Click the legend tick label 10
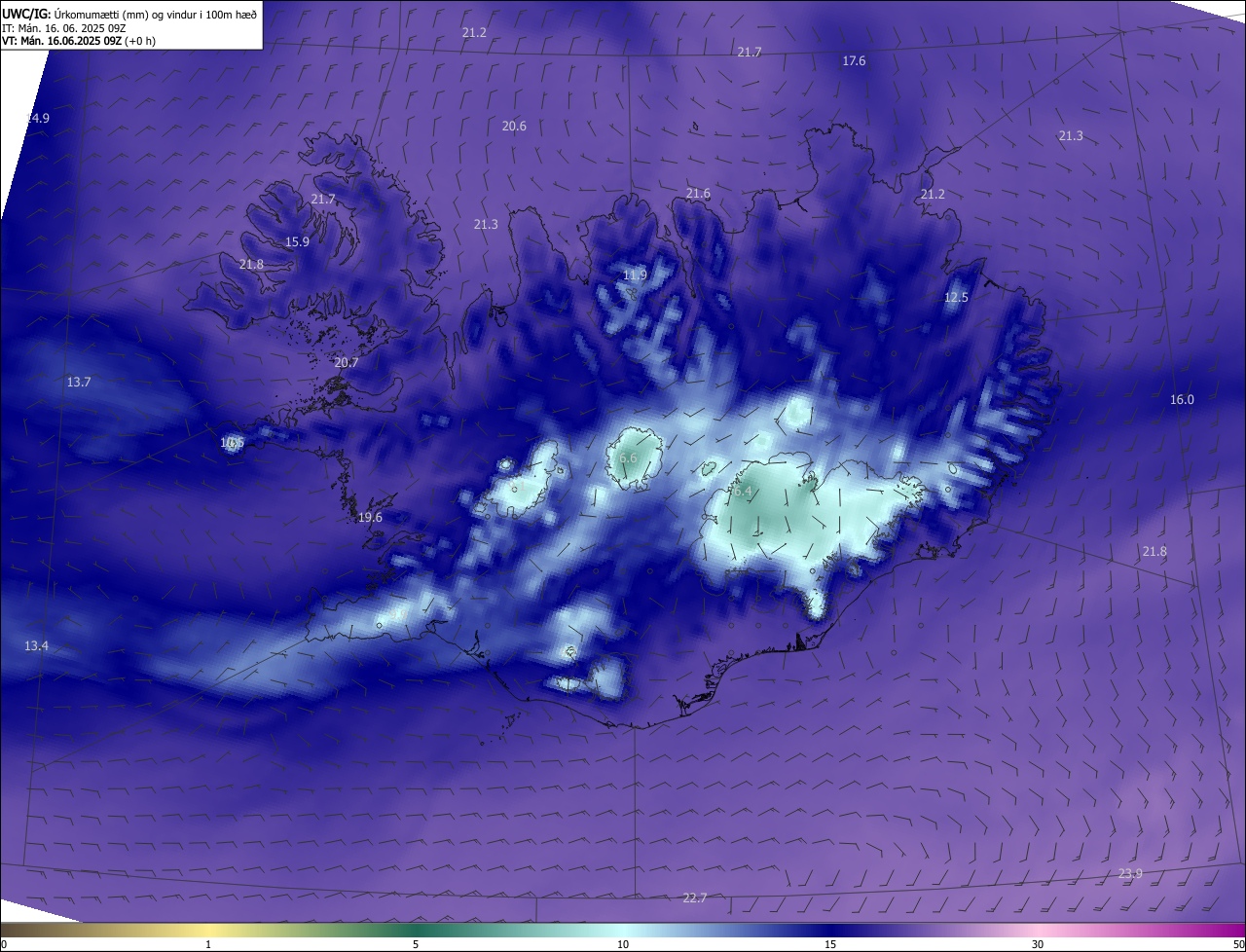The width and height of the screenshot is (1246, 952). [623, 945]
